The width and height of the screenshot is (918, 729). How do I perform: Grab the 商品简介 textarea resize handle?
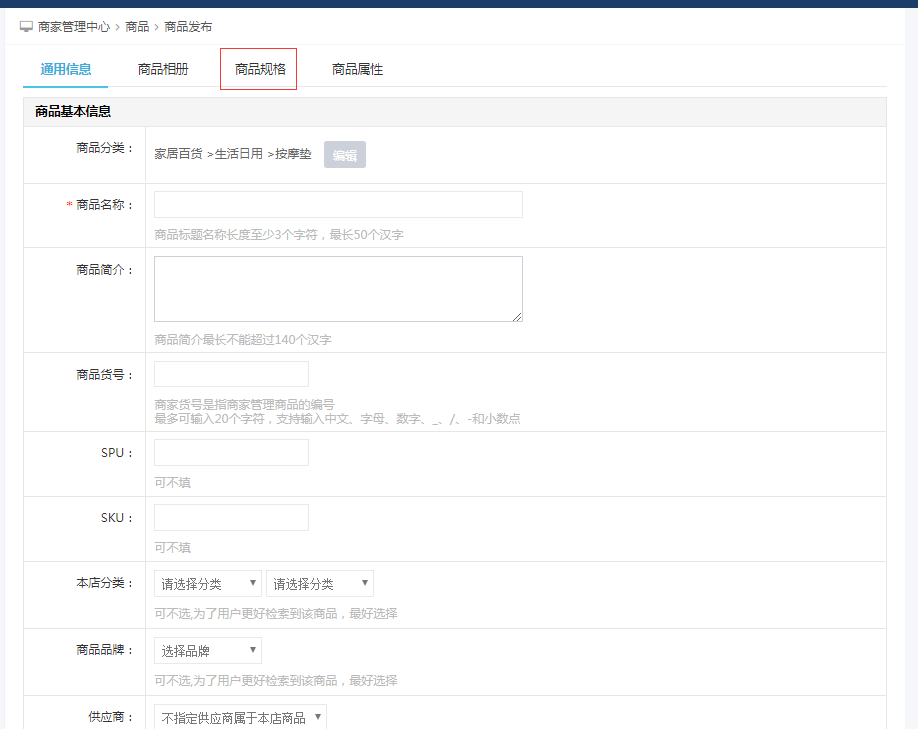[x=518, y=317]
